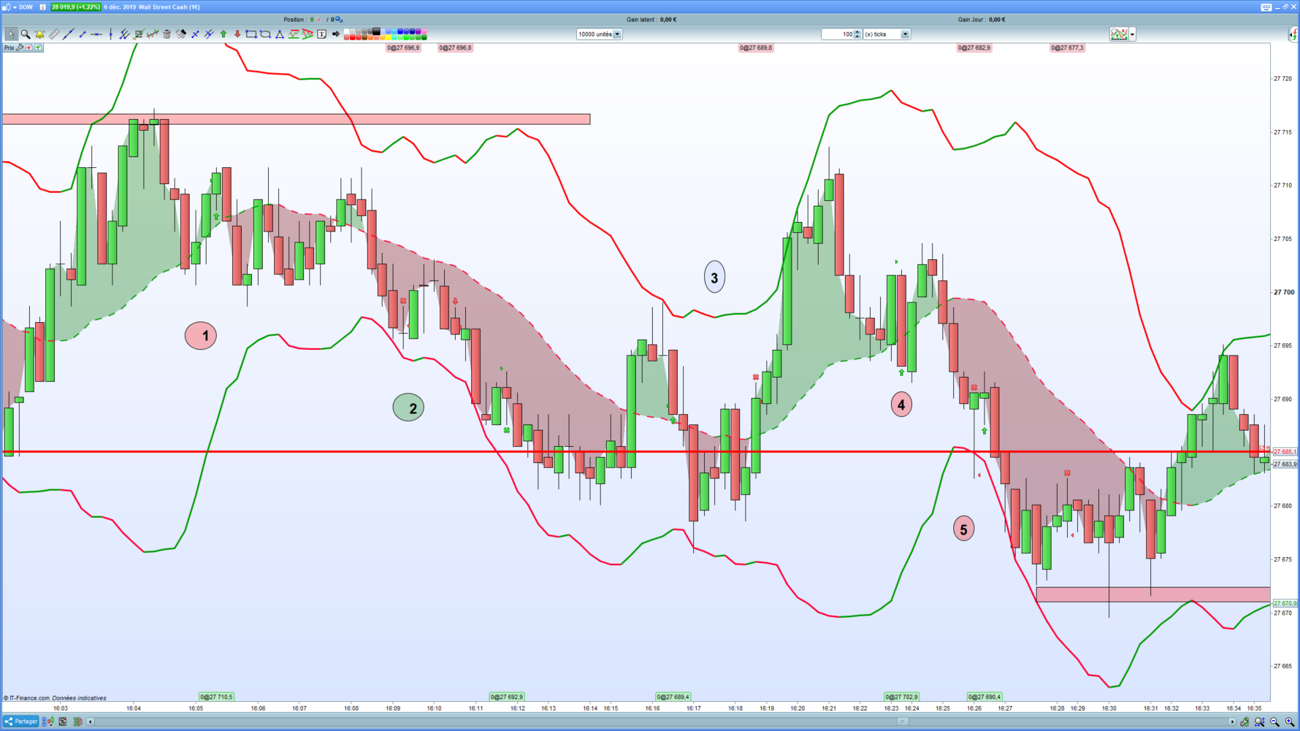Select the green up arrow marker tool
Image resolution: width=1300 pixels, height=731 pixels.
[223, 34]
